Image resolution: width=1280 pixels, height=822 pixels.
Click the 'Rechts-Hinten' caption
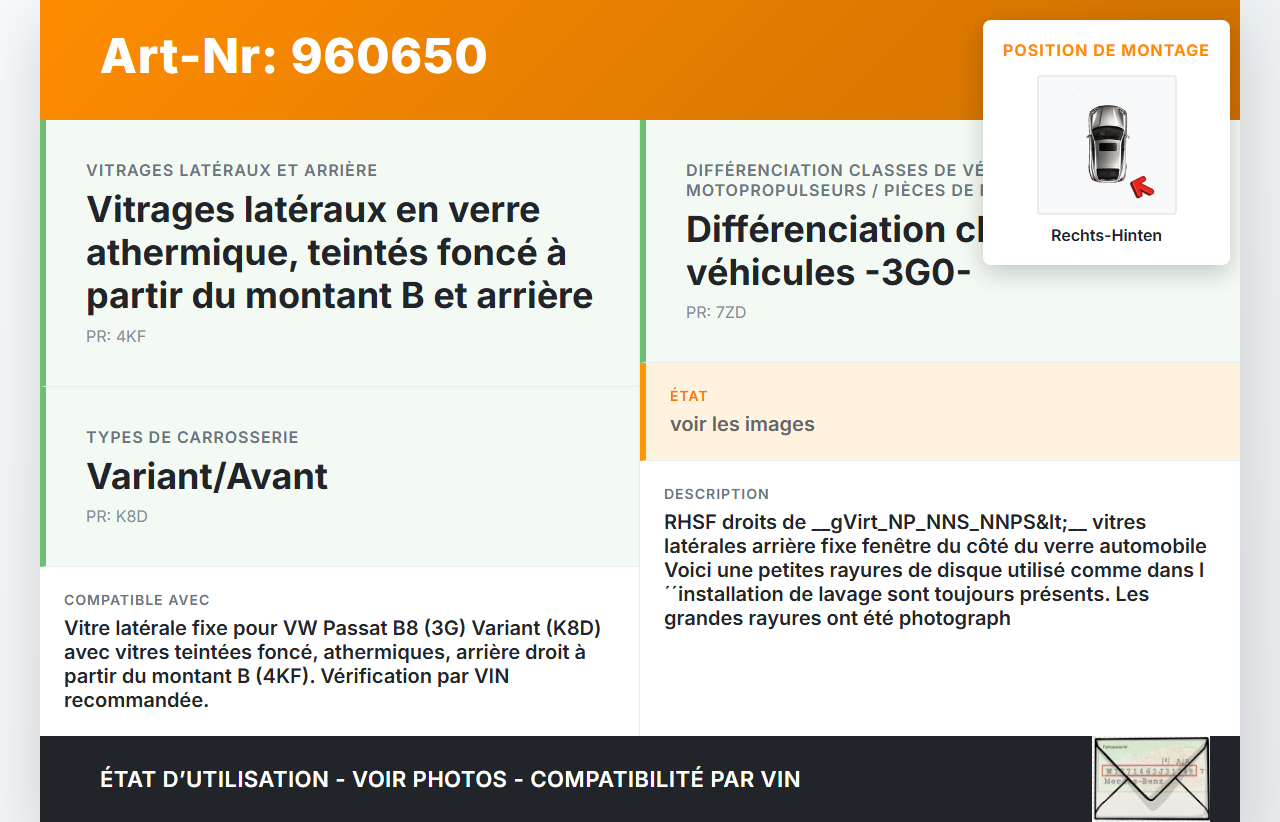(x=1106, y=236)
